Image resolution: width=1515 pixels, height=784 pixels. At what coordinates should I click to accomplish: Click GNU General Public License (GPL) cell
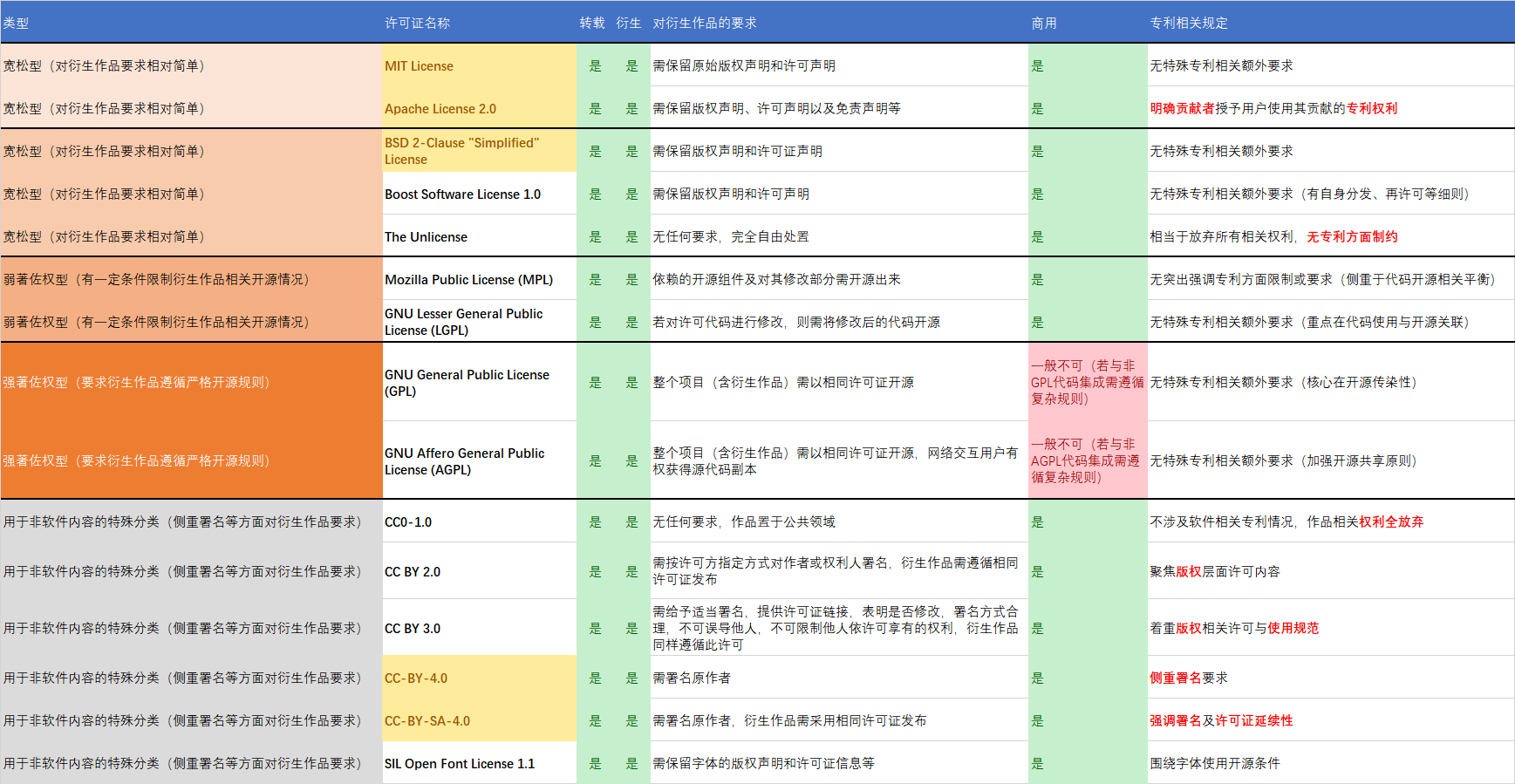point(480,382)
